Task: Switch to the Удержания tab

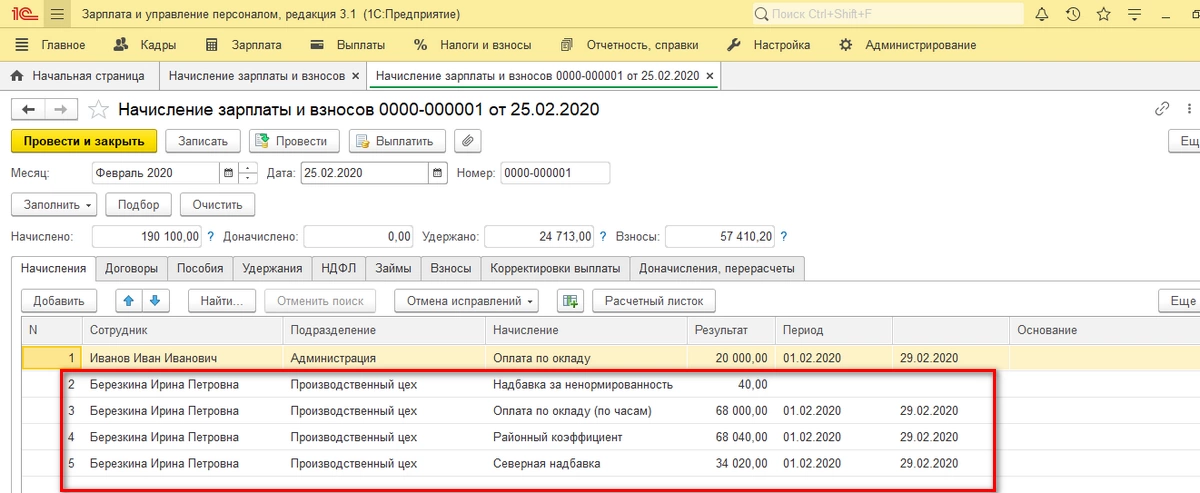Action: click(x=272, y=268)
